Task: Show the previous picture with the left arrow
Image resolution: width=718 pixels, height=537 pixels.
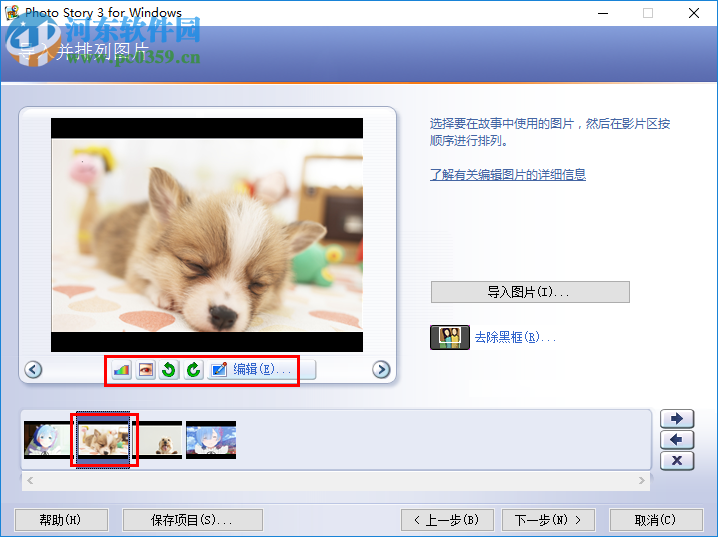Action: point(33,369)
